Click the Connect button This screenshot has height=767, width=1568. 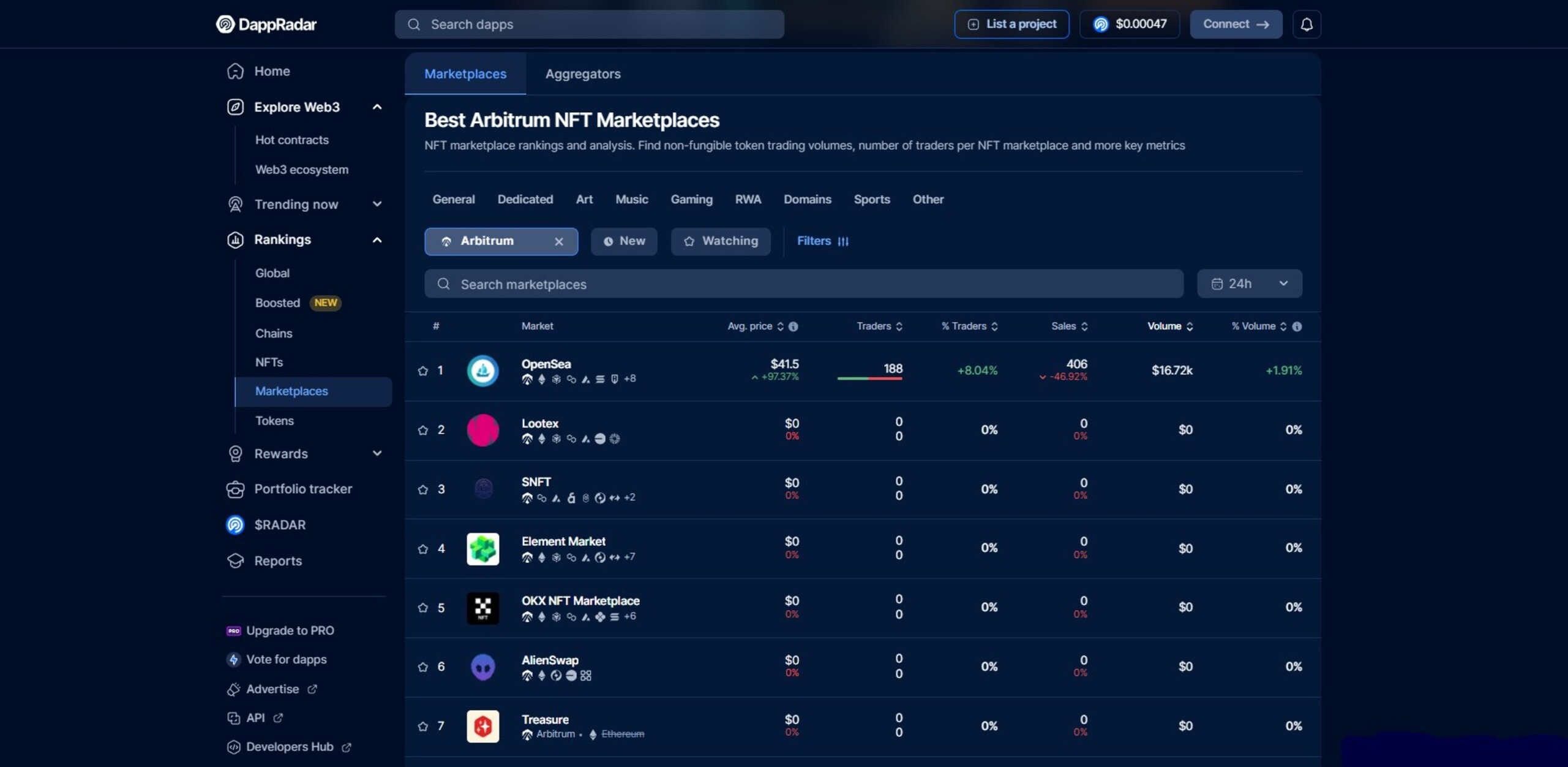[1236, 24]
